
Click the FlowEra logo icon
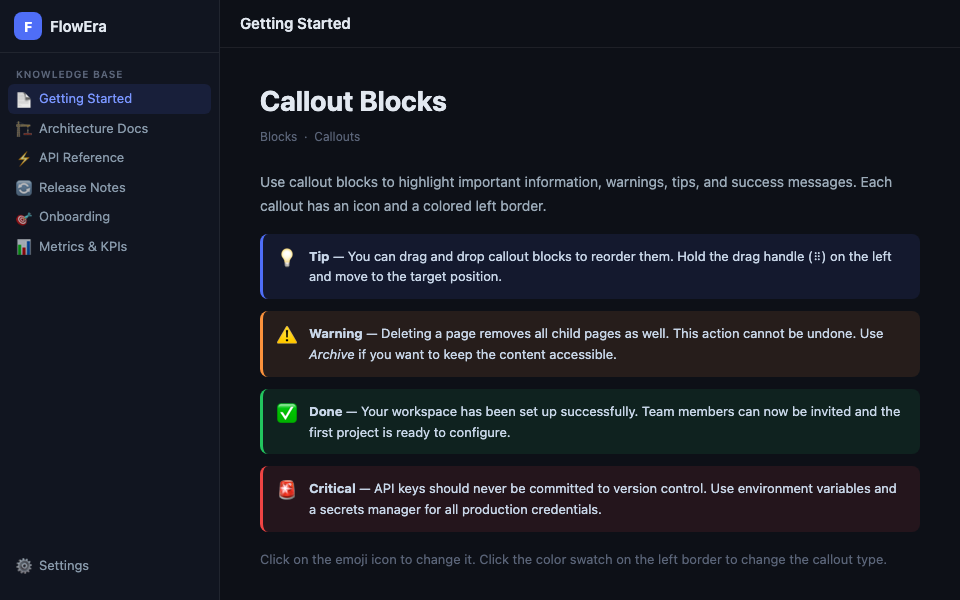tap(28, 26)
